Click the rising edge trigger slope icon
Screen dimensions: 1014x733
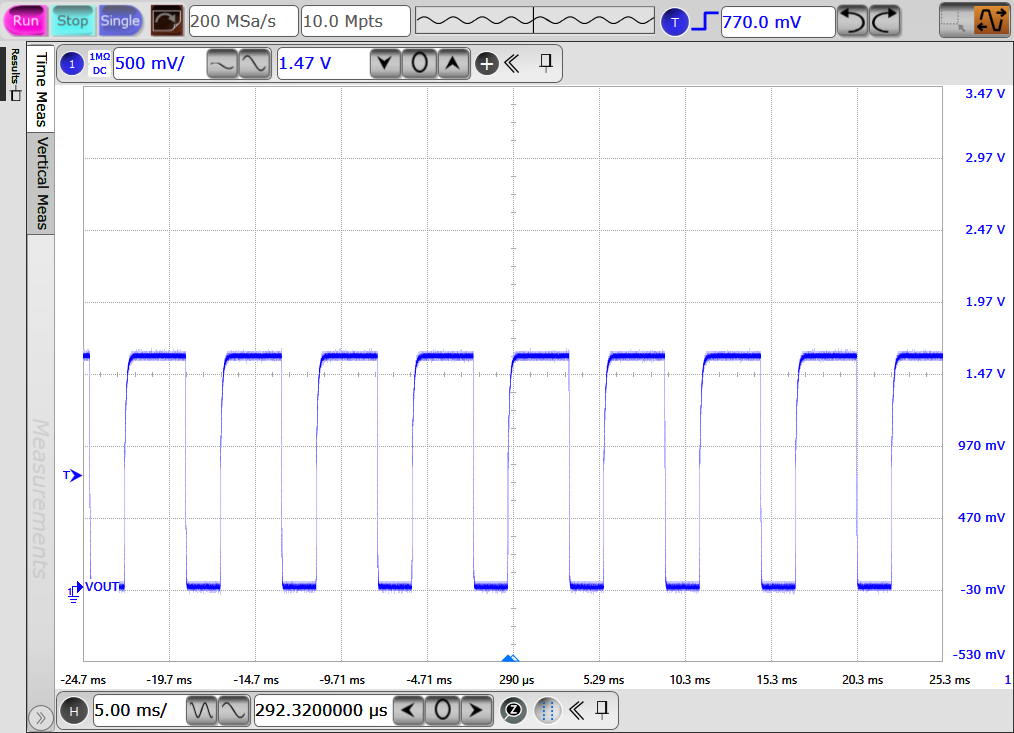pos(705,21)
